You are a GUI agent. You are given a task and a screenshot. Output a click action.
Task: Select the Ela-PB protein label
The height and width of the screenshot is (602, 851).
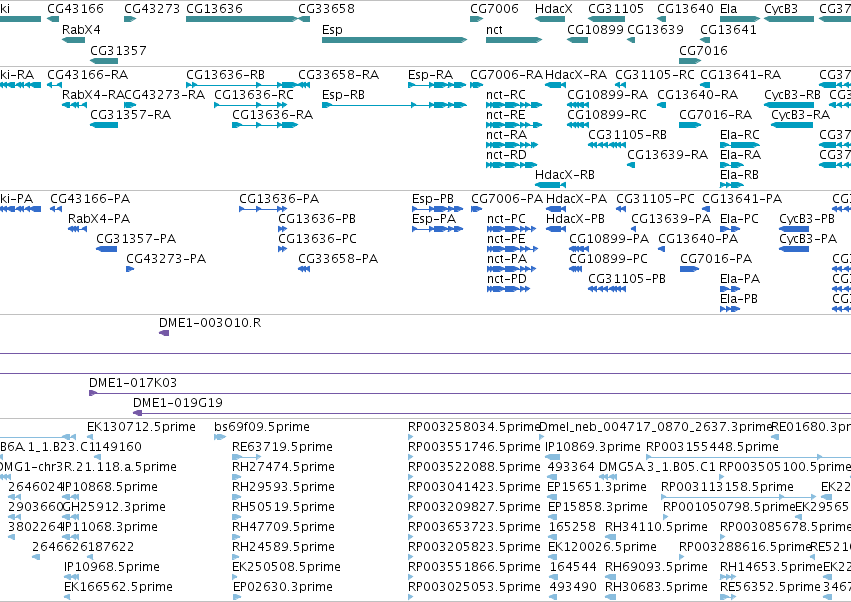pyautogui.click(x=739, y=299)
